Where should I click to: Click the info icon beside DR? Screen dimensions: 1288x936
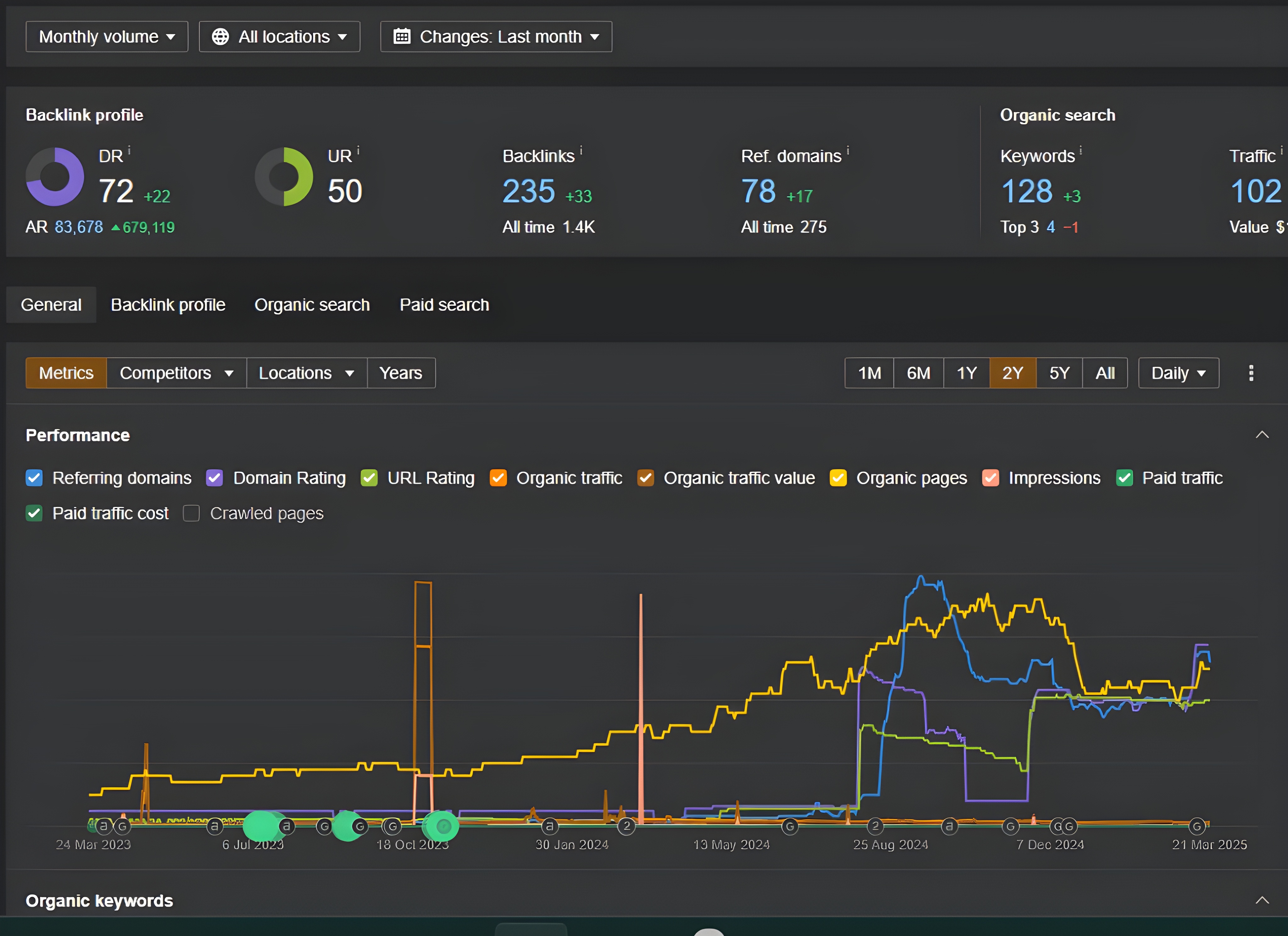(x=130, y=151)
